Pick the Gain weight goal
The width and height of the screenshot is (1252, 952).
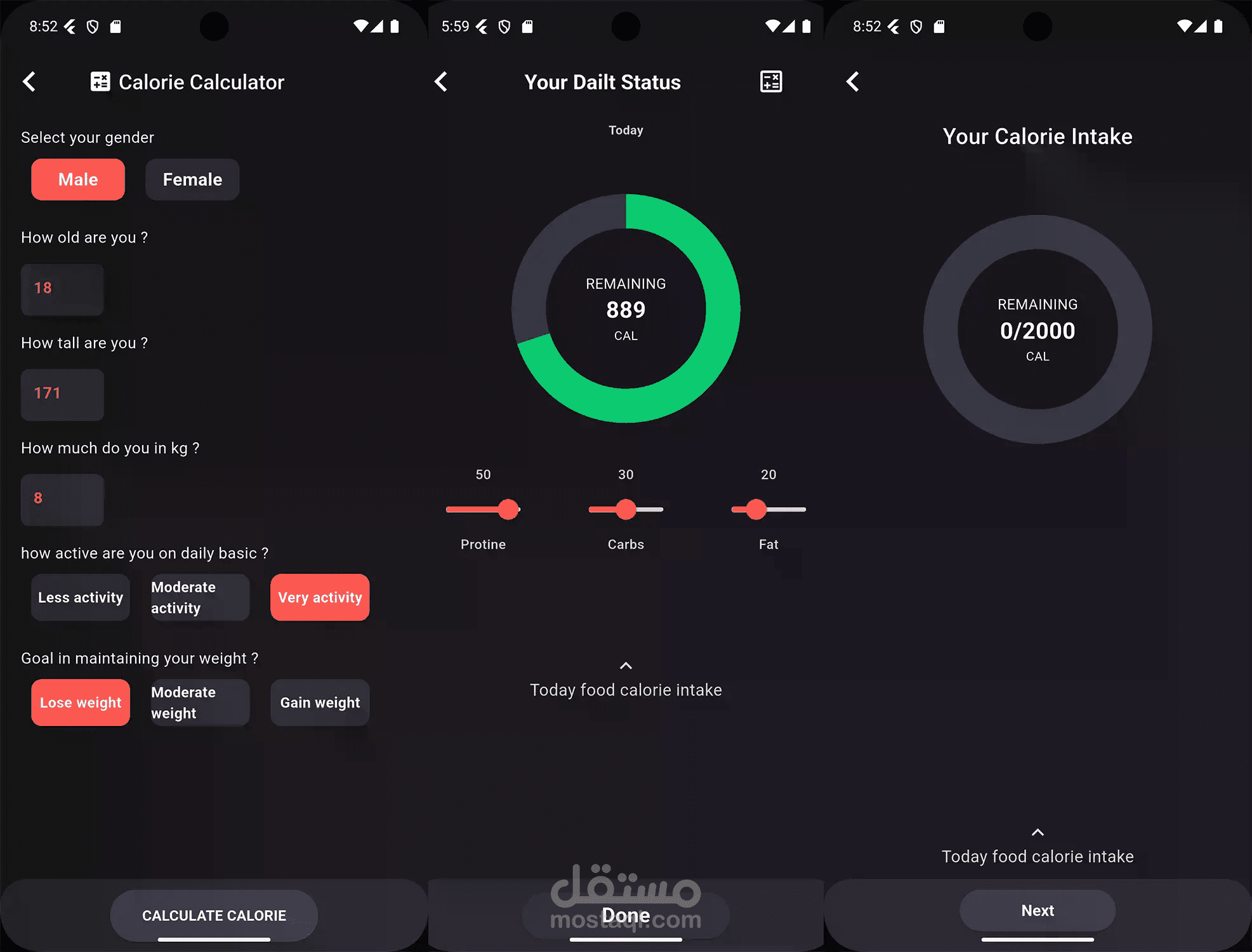(x=320, y=703)
